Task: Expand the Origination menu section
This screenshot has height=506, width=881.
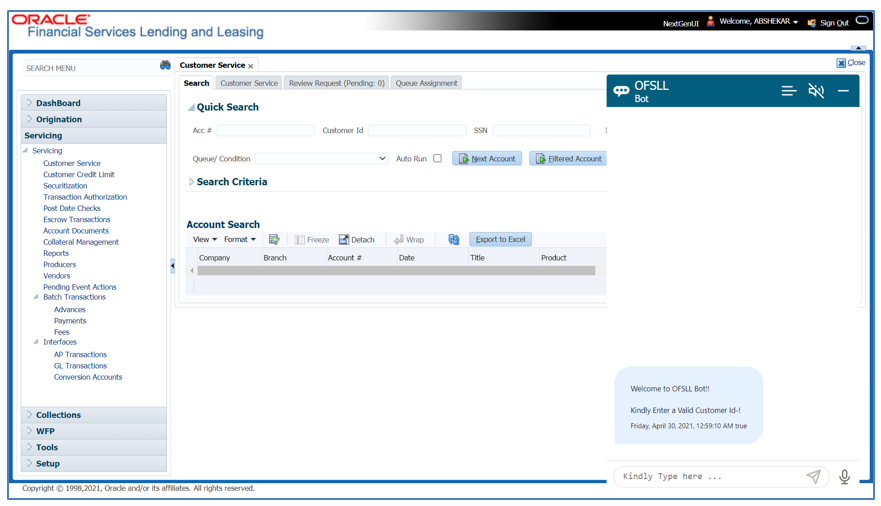Action: point(29,119)
